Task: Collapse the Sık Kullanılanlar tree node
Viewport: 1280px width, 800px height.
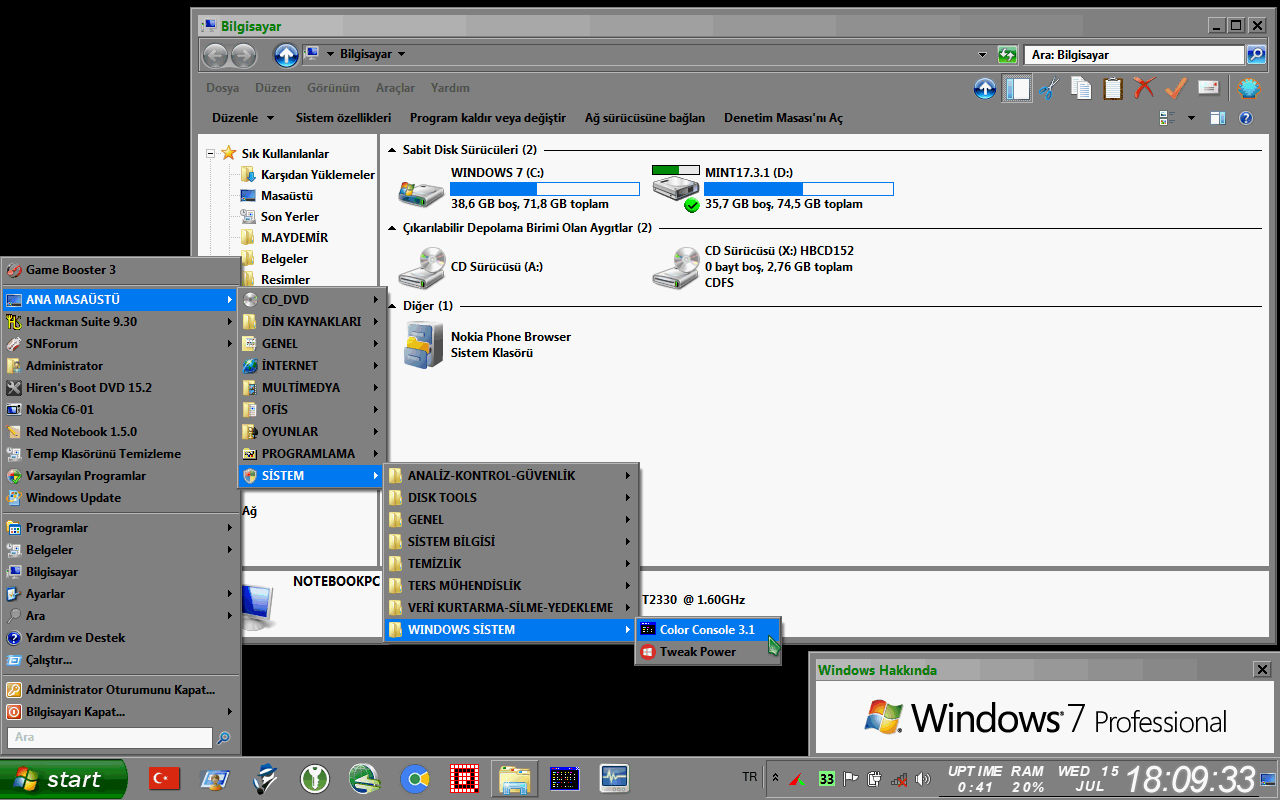Action: pyautogui.click(x=211, y=154)
